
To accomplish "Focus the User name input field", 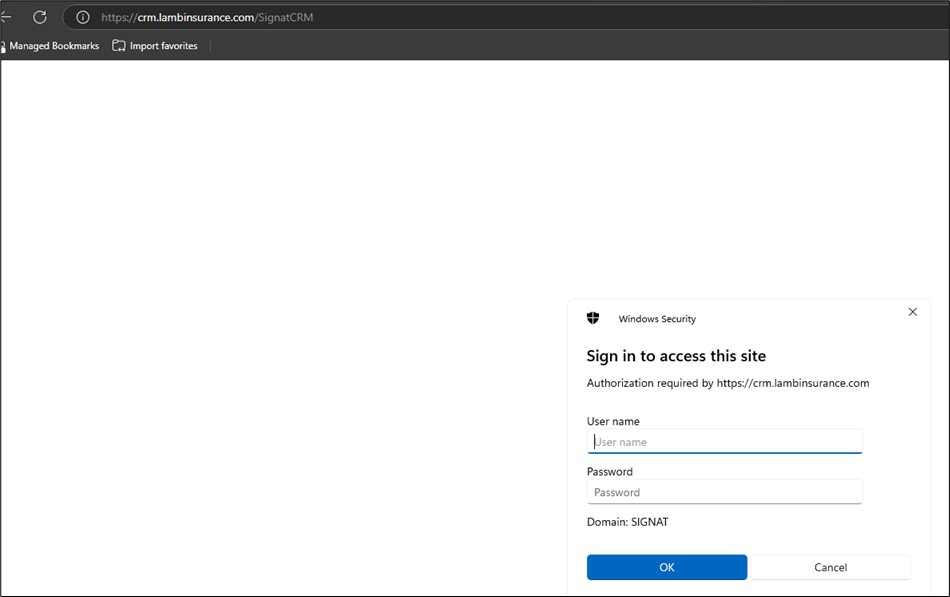I will (725, 441).
